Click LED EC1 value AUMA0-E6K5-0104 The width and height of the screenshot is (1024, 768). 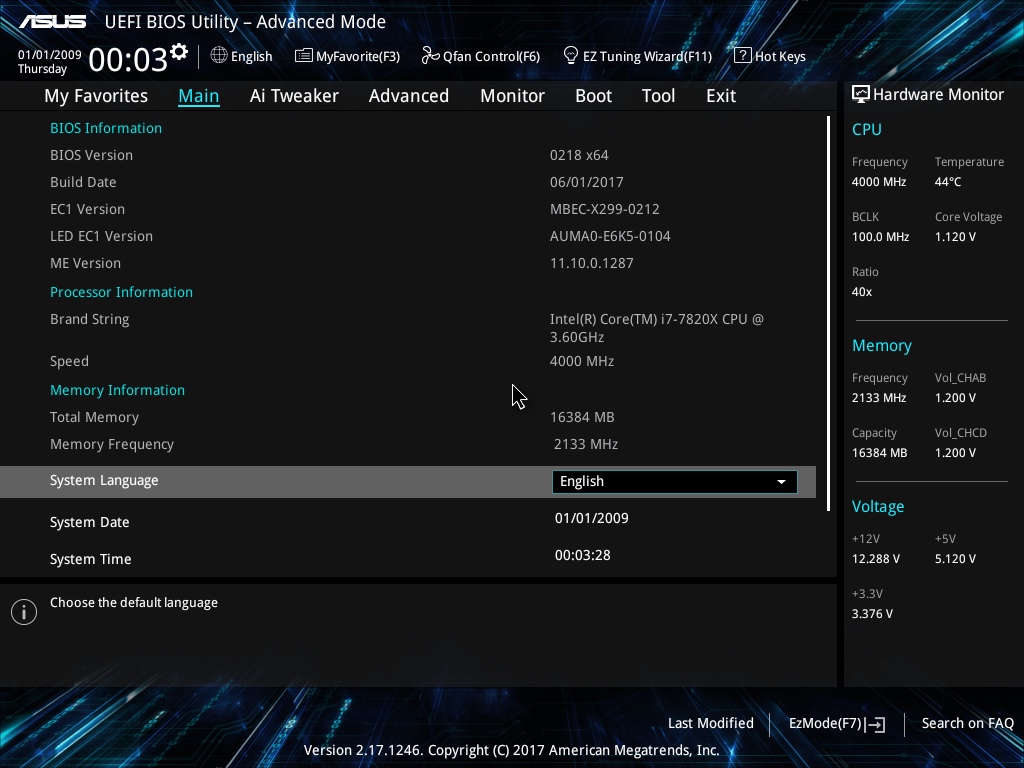[x=610, y=236]
